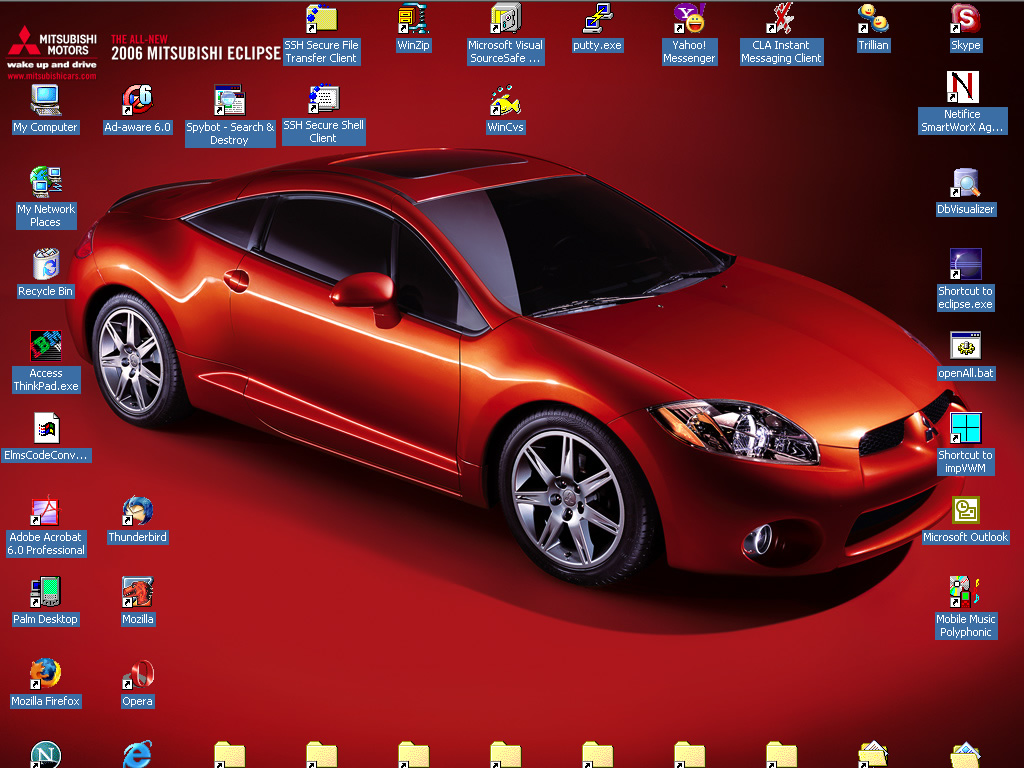Launch Microsoft Outlook from the desktop
1024x768 pixels.
coord(965,511)
